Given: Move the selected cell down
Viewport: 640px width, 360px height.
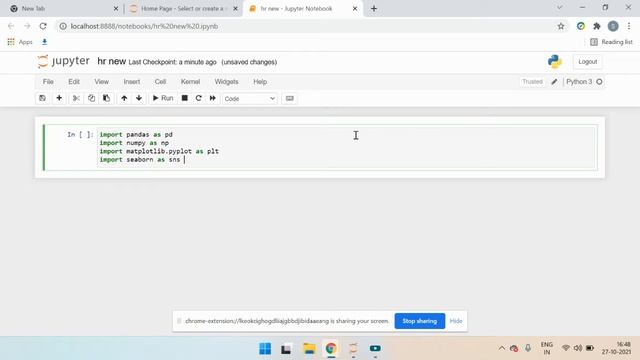Looking at the screenshot, I should [139, 98].
